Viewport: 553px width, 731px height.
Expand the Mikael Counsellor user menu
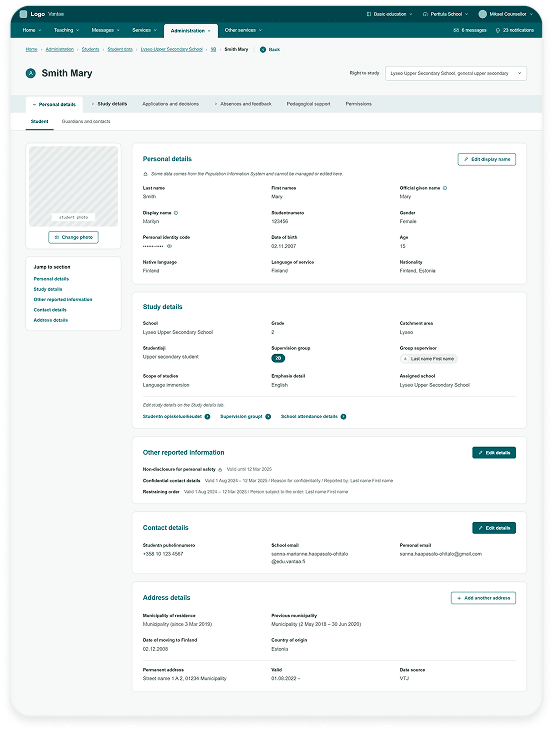pyautogui.click(x=505, y=14)
